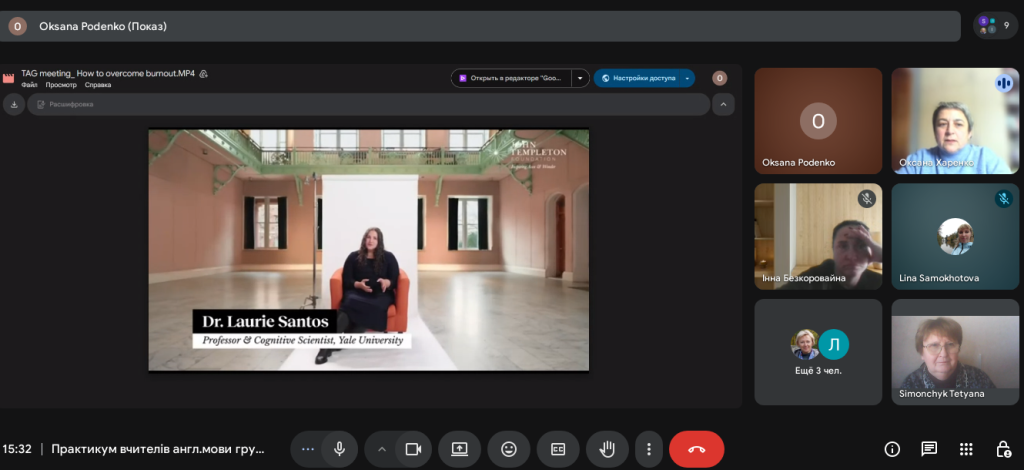Expand video settings arrow beside camera
The height and width of the screenshot is (470, 1024).
pyautogui.click(x=381, y=449)
